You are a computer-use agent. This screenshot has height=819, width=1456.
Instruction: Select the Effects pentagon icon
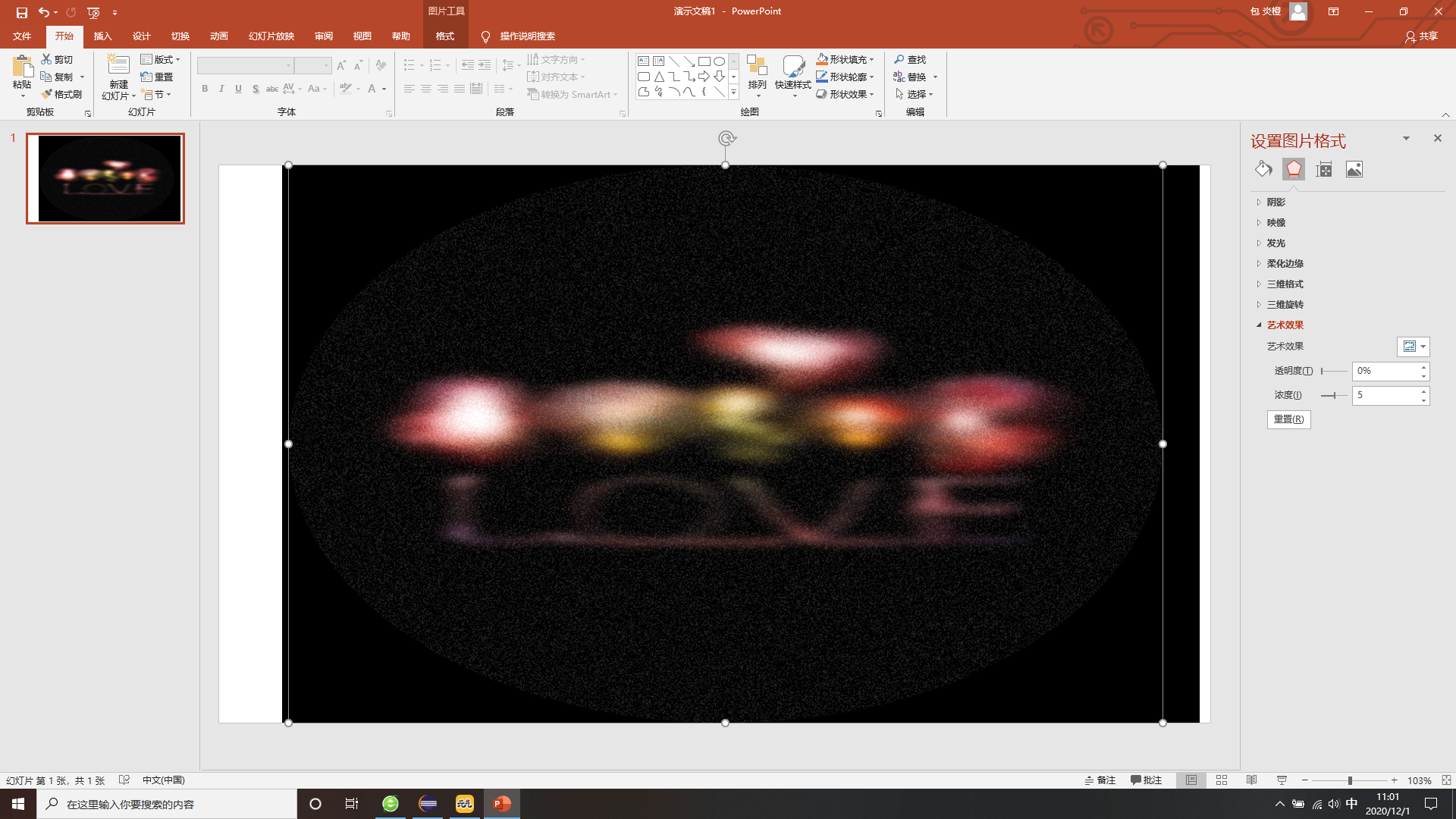[1294, 169]
